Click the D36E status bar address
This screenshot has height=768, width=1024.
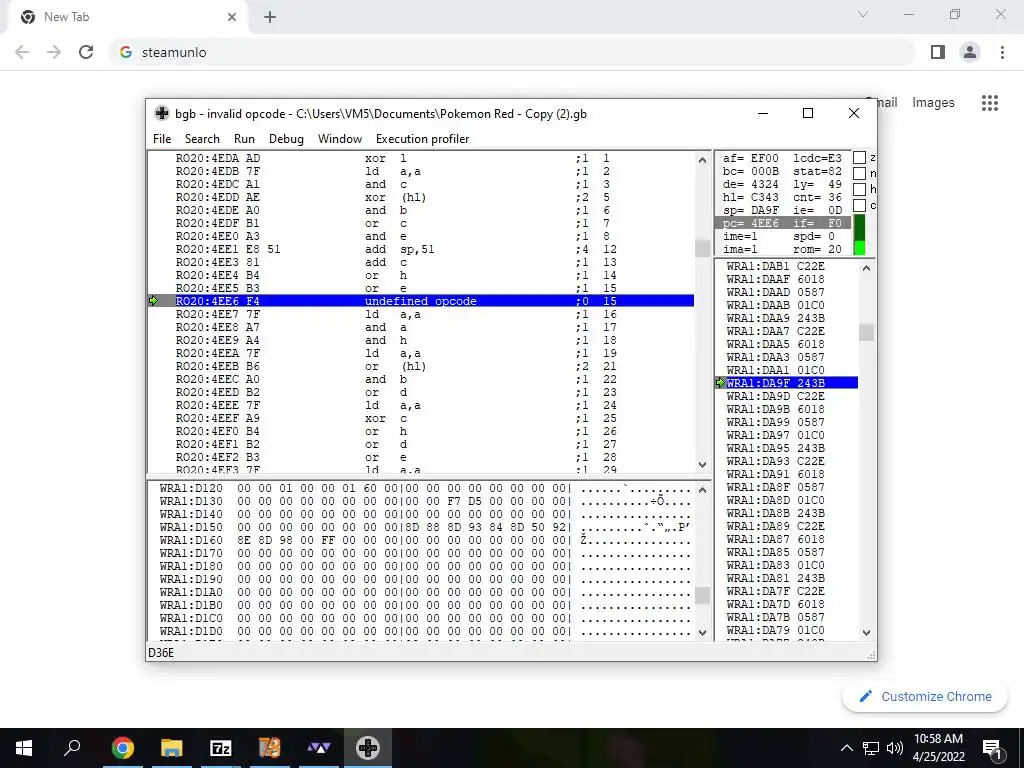coord(161,652)
